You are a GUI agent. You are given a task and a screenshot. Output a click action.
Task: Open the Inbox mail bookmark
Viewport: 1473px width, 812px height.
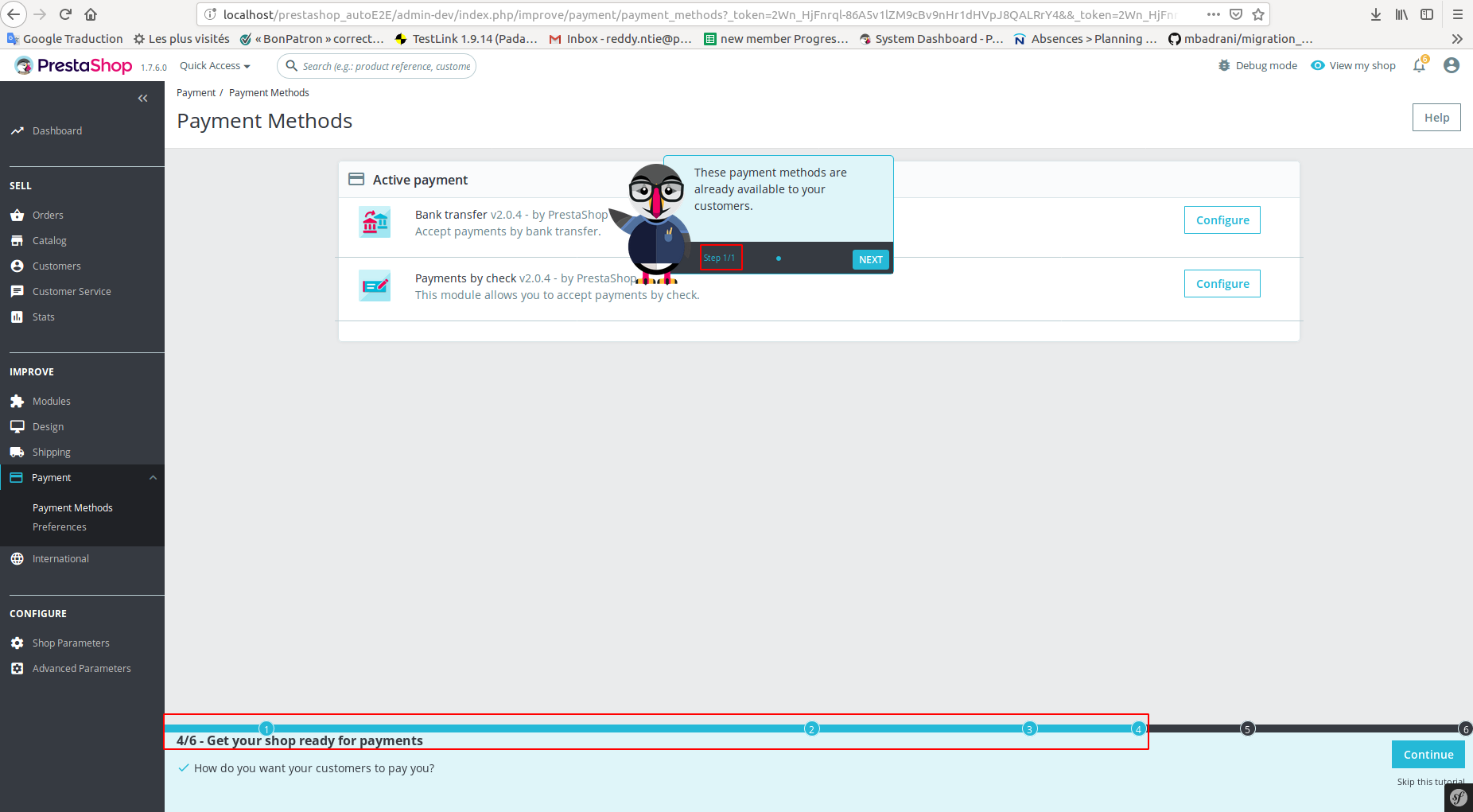click(x=620, y=38)
